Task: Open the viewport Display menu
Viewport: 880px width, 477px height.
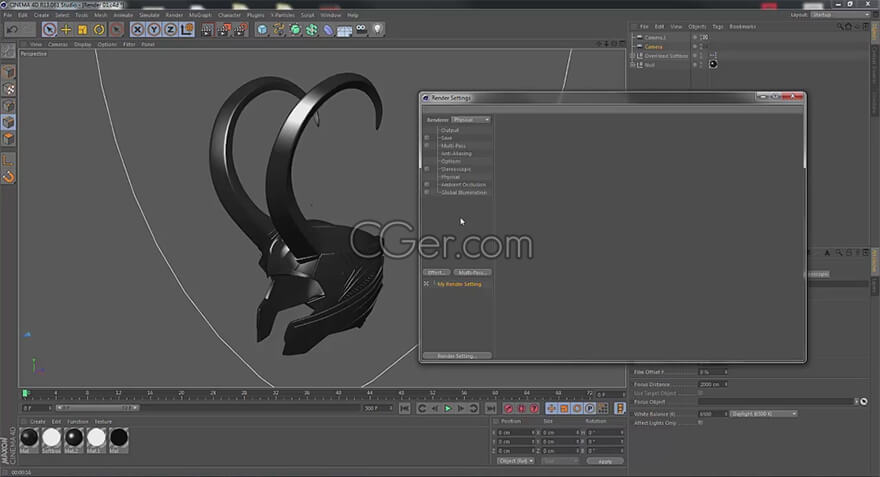Action: (x=82, y=44)
